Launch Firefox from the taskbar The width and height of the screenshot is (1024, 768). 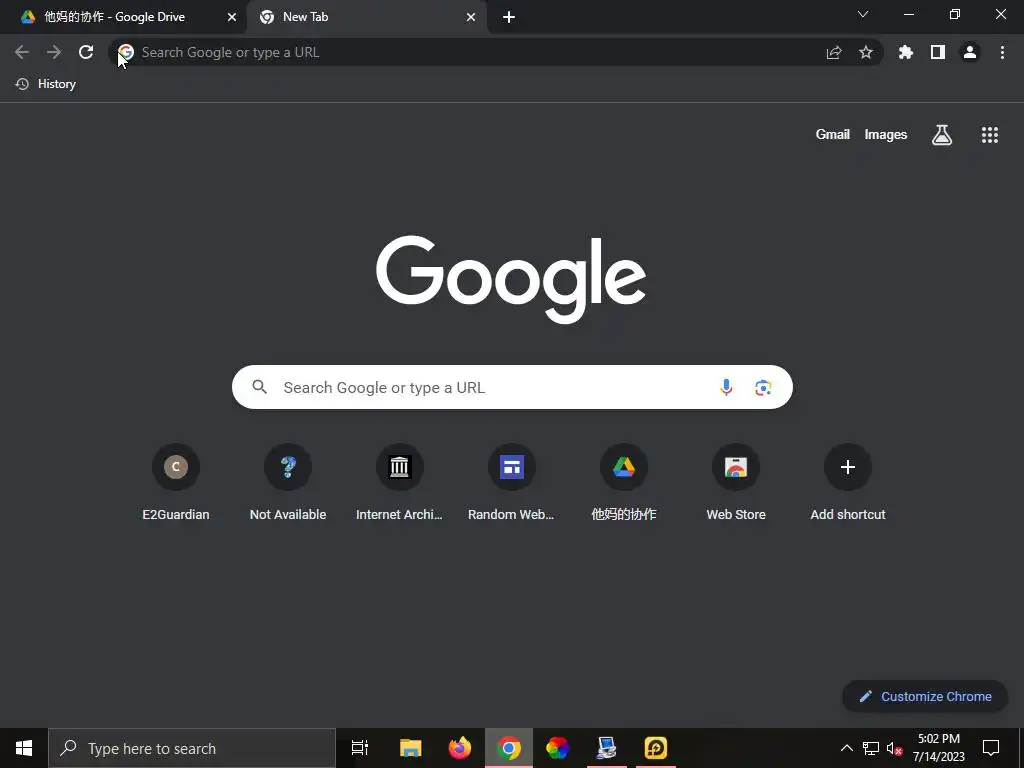(460, 748)
